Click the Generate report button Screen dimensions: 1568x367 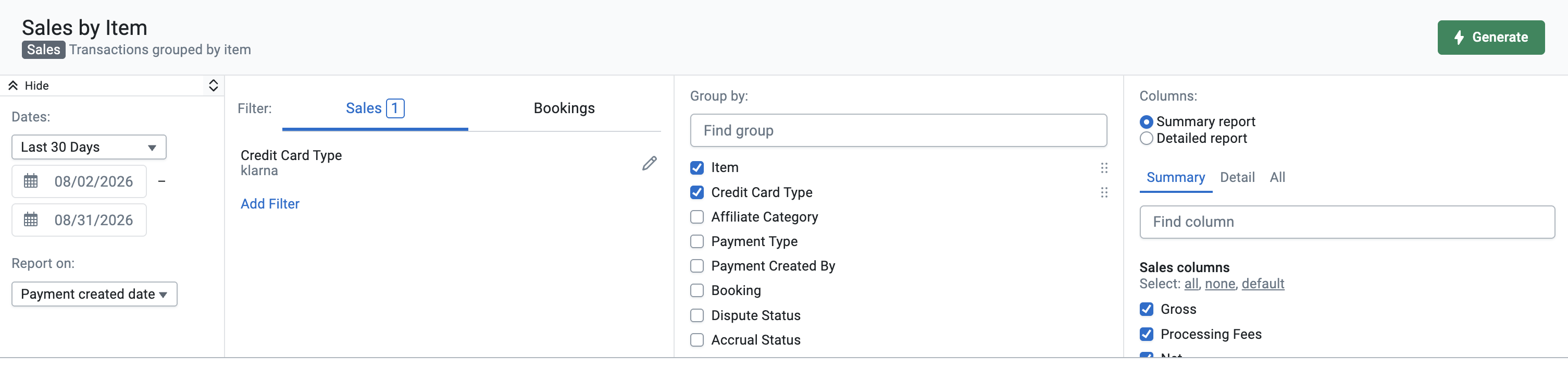[1491, 37]
